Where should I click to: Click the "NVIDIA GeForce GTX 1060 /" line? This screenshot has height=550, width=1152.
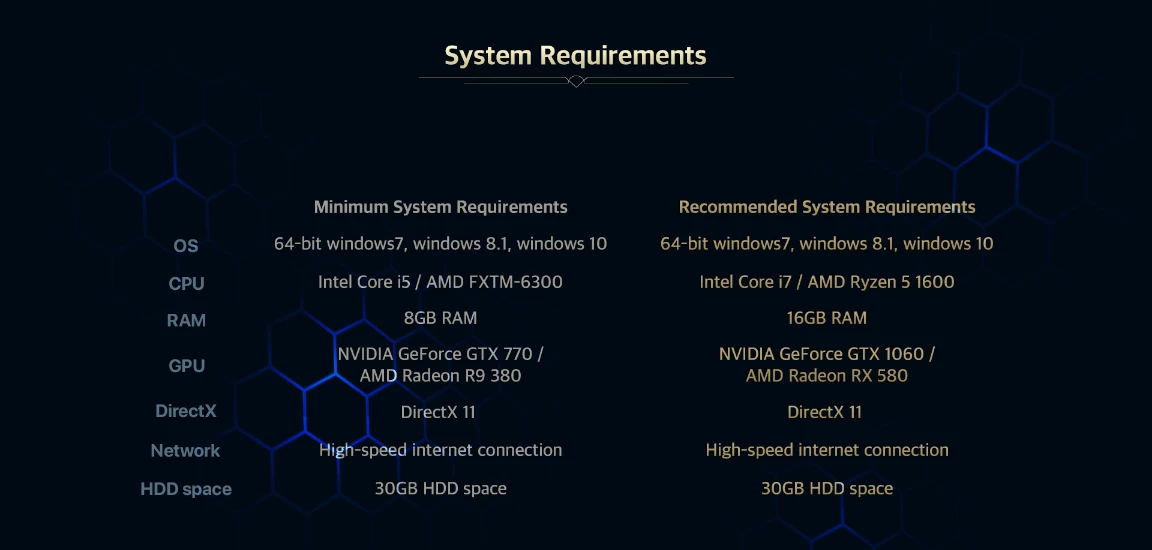point(827,354)
